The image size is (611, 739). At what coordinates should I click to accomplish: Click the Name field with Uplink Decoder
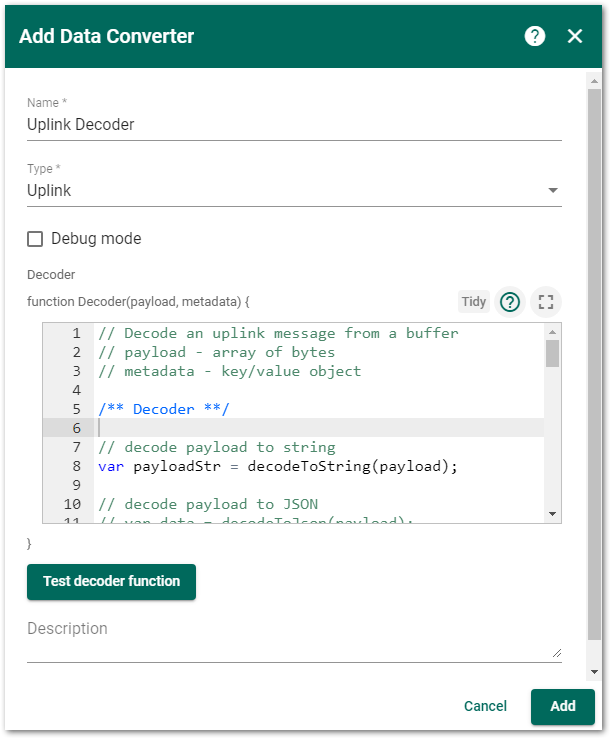(x=294, y=125)
